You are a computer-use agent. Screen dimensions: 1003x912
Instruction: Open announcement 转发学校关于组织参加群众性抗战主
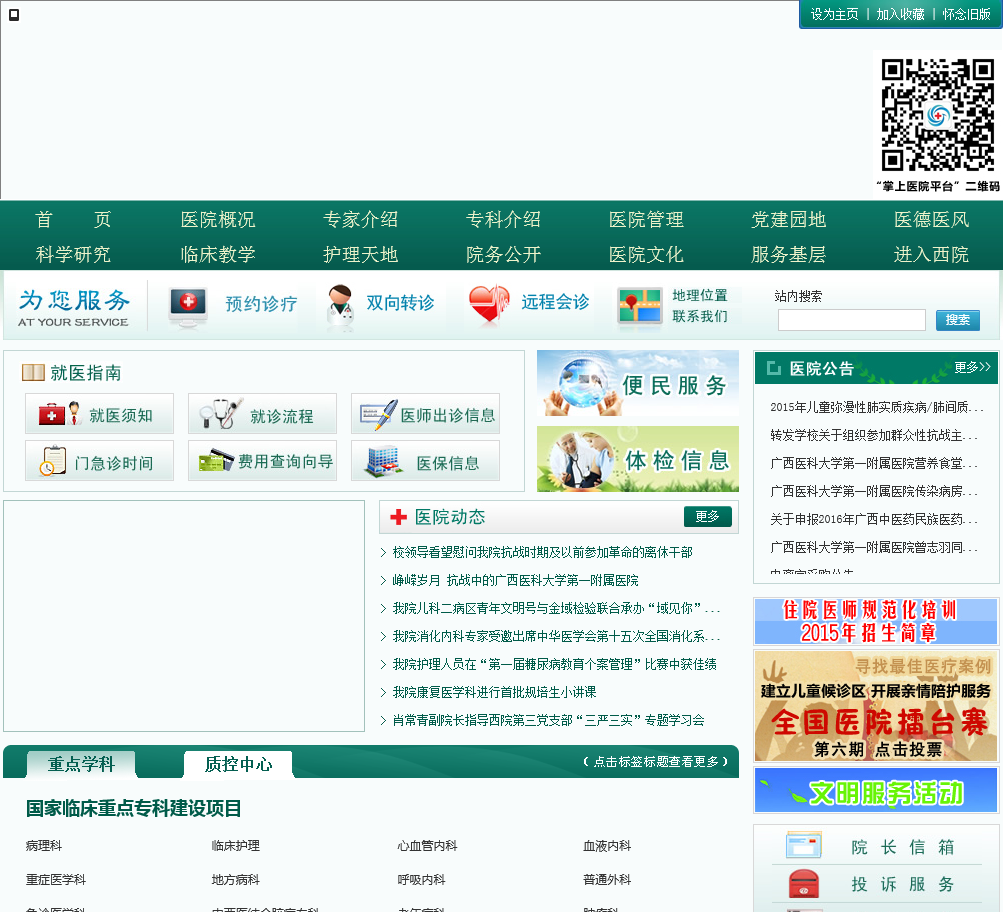[x=874, y=436]
